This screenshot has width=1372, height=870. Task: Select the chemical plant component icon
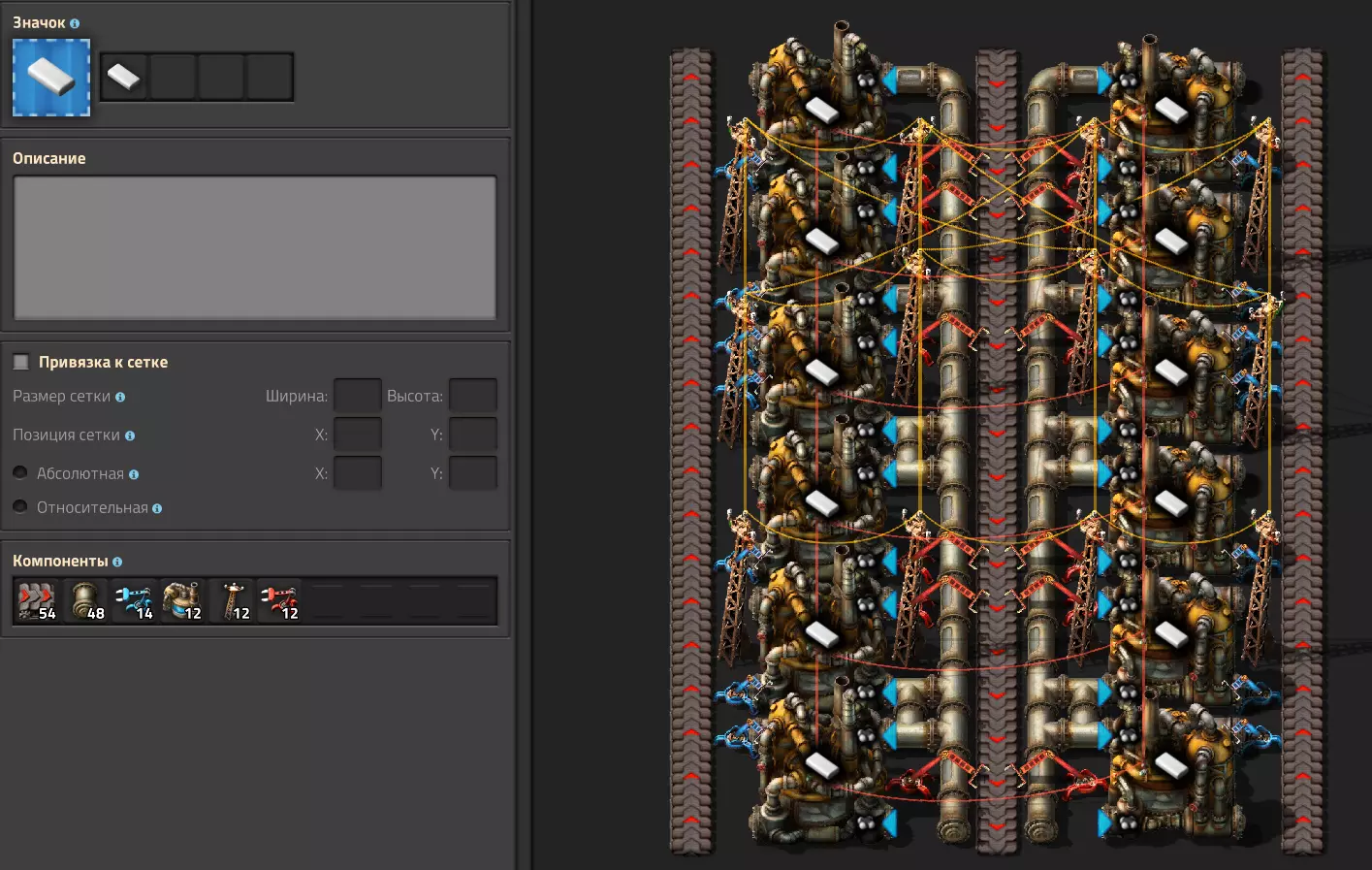click(x=182, y=601)
